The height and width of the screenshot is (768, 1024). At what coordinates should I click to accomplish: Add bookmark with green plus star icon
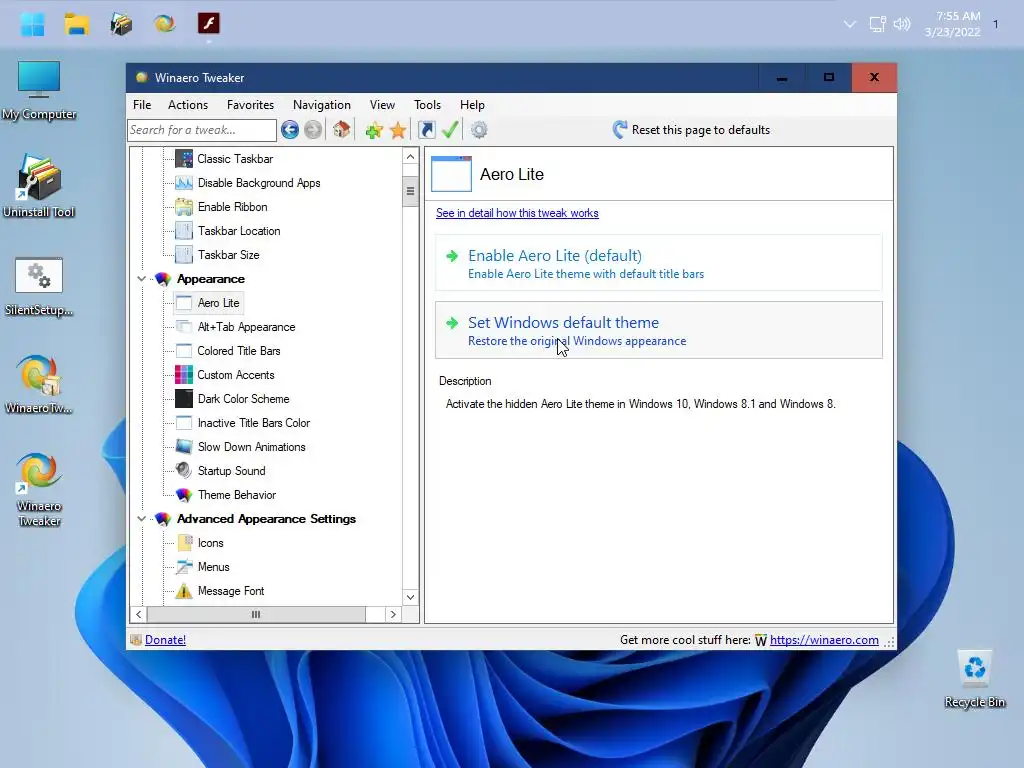click(x=374, y=130)
